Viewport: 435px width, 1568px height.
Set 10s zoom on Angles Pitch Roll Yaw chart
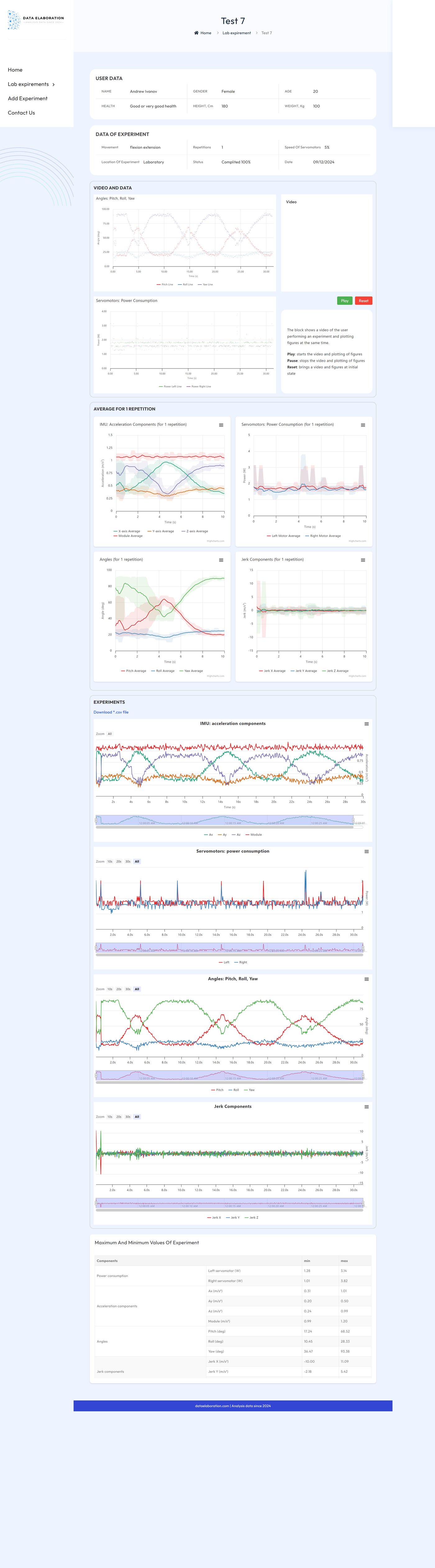pos(109,989)
